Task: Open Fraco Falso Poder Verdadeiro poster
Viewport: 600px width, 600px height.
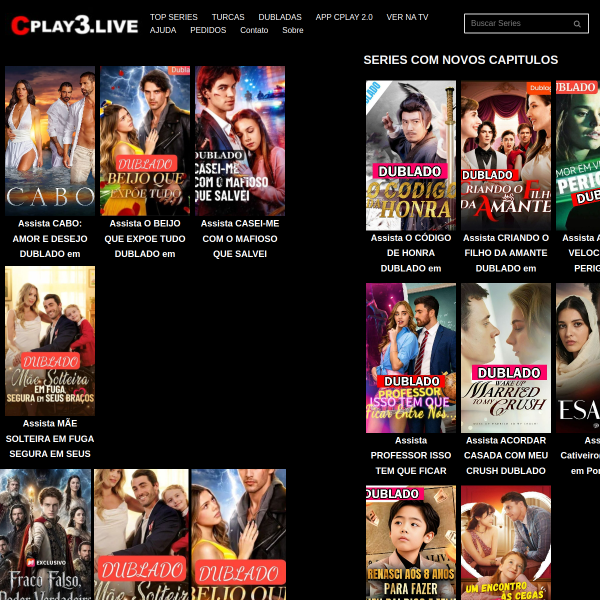Action: point(46,535)
